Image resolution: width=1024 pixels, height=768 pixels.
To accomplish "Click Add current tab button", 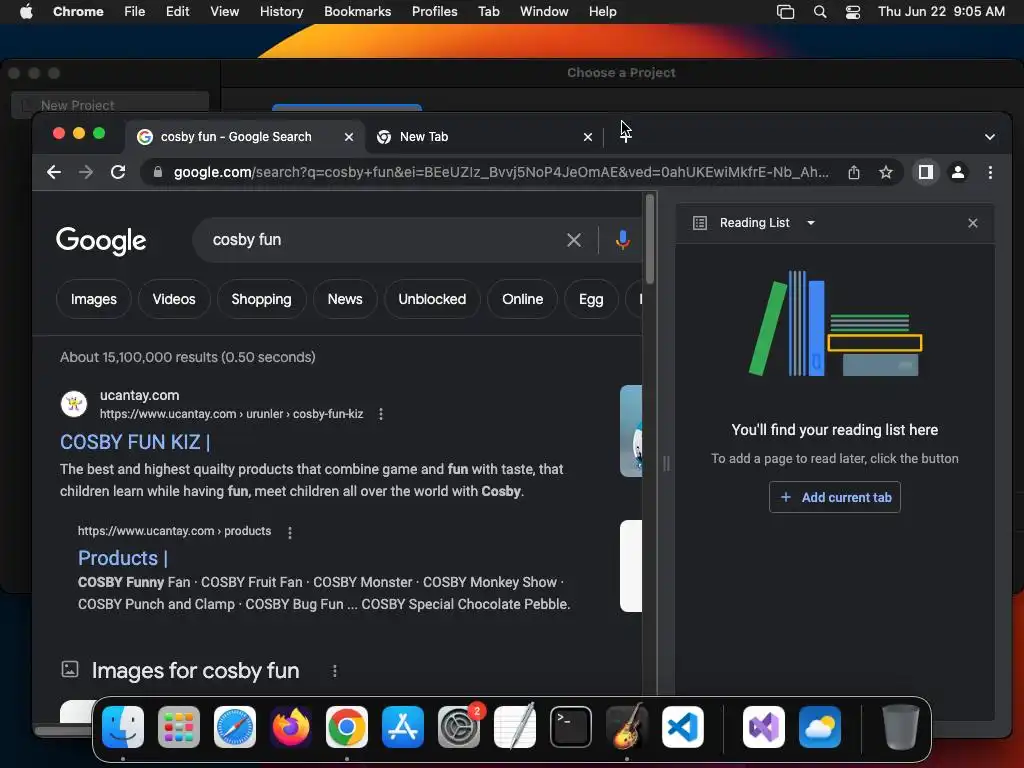I will click(x=835, y=497).
